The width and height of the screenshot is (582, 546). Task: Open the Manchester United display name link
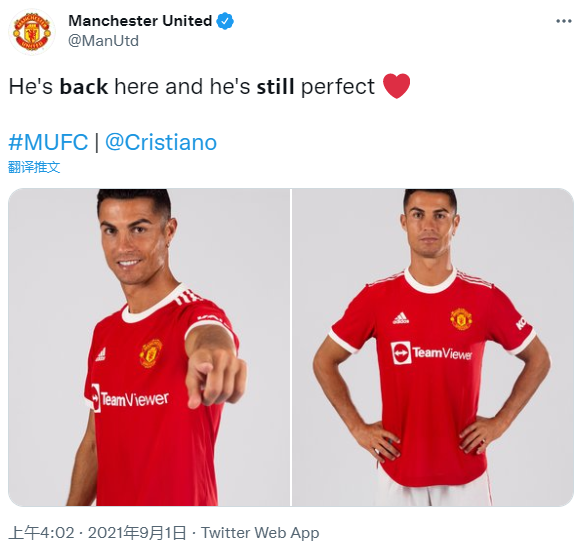[x=140, y=21]
